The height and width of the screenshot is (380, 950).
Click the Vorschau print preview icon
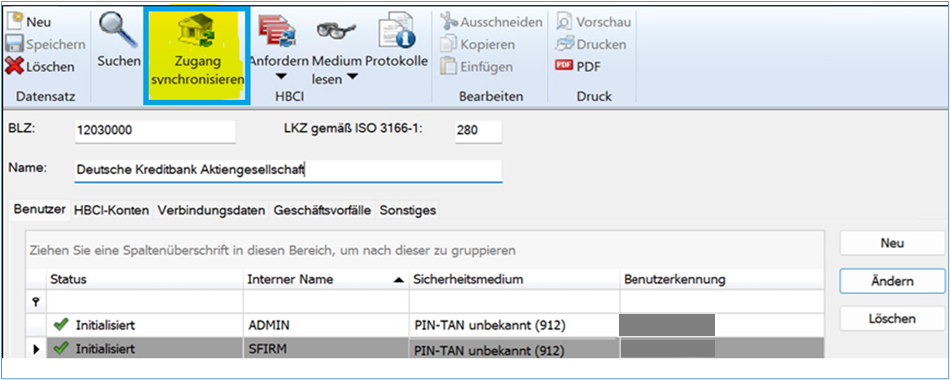[x=565, y=22]
